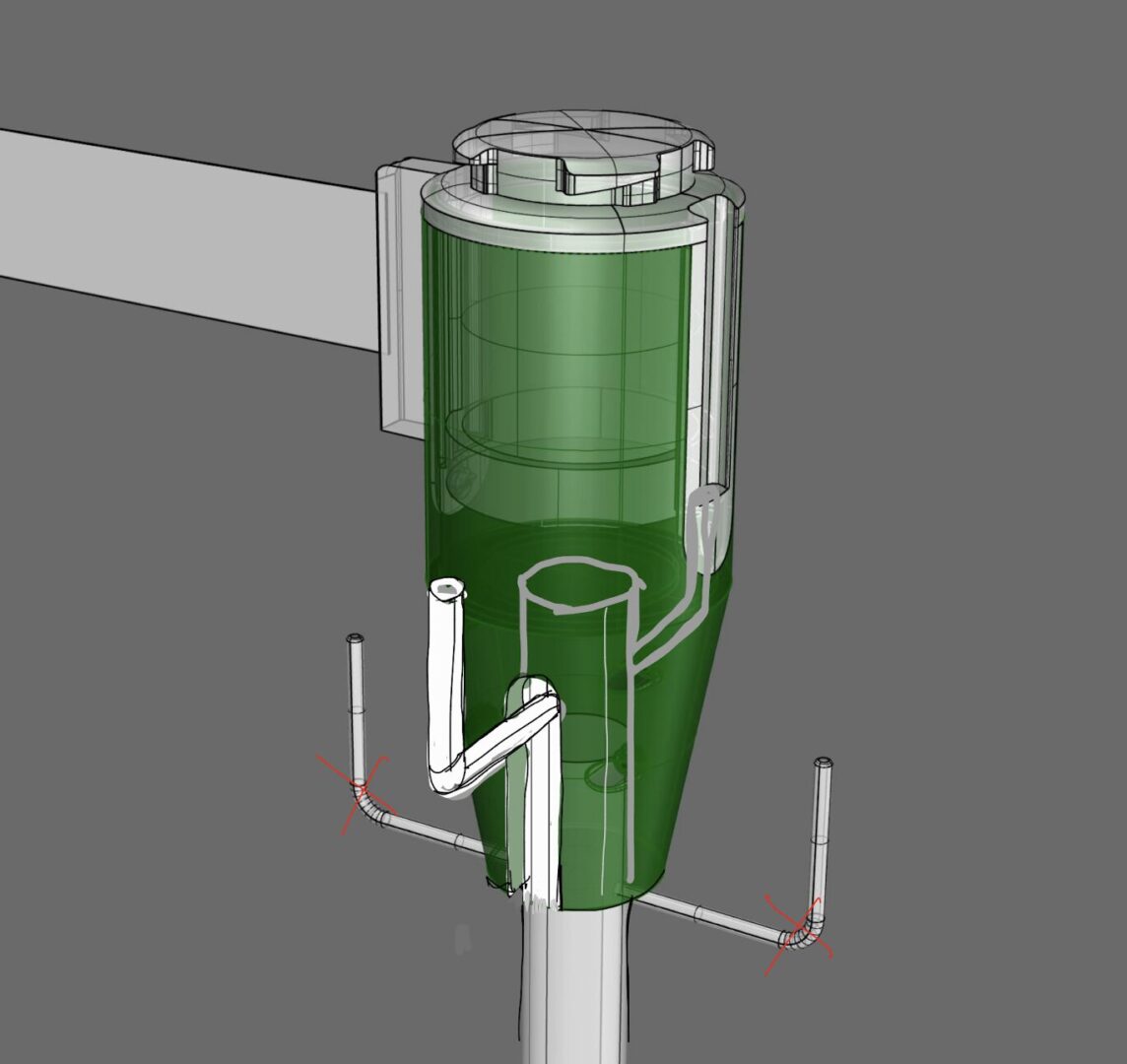This screenshot has width=1127, height=1064.
Task: Click the top tip of the right thin vertical tube
Action: click(x=824, y=764)
